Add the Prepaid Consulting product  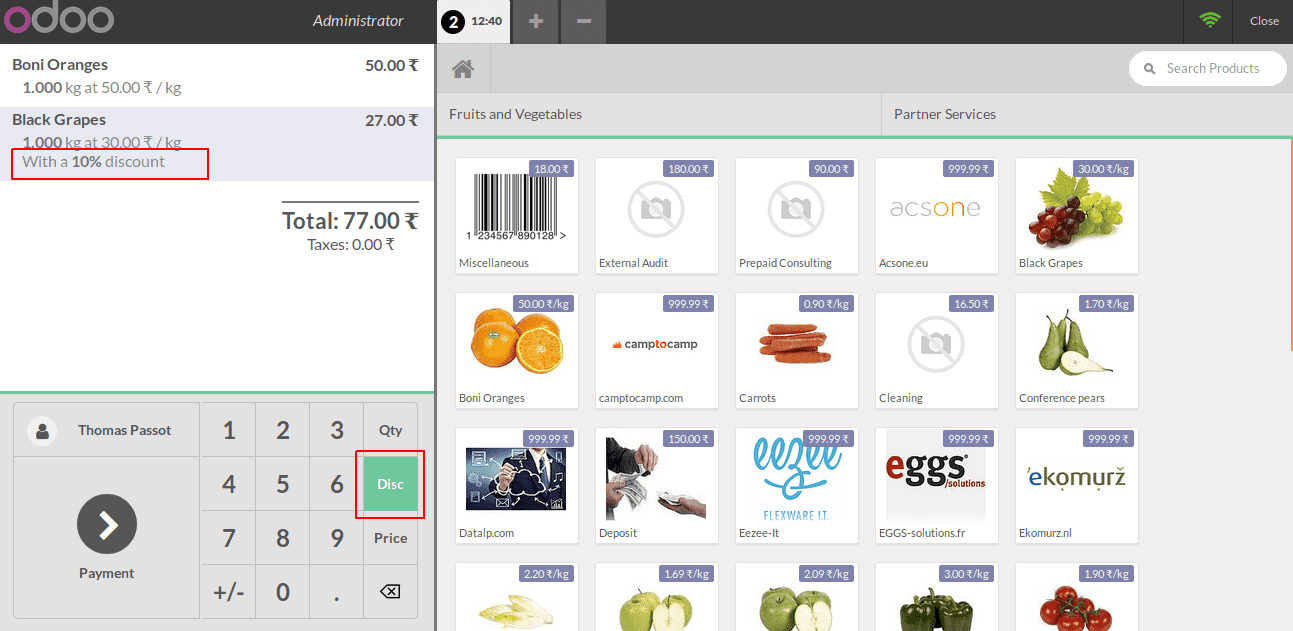[797, 215]
